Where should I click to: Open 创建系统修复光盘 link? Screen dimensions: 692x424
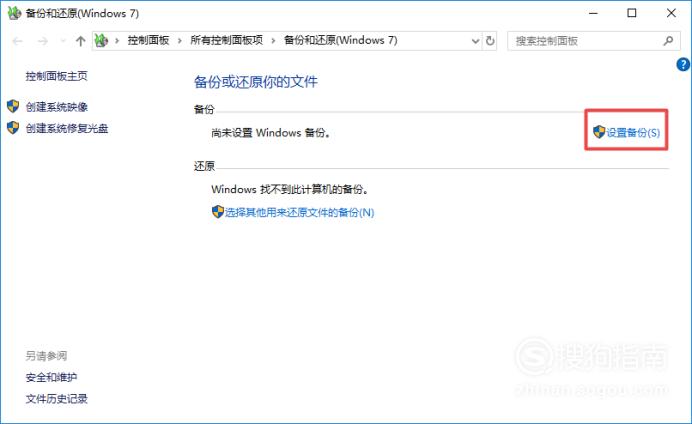coord(67,128)
